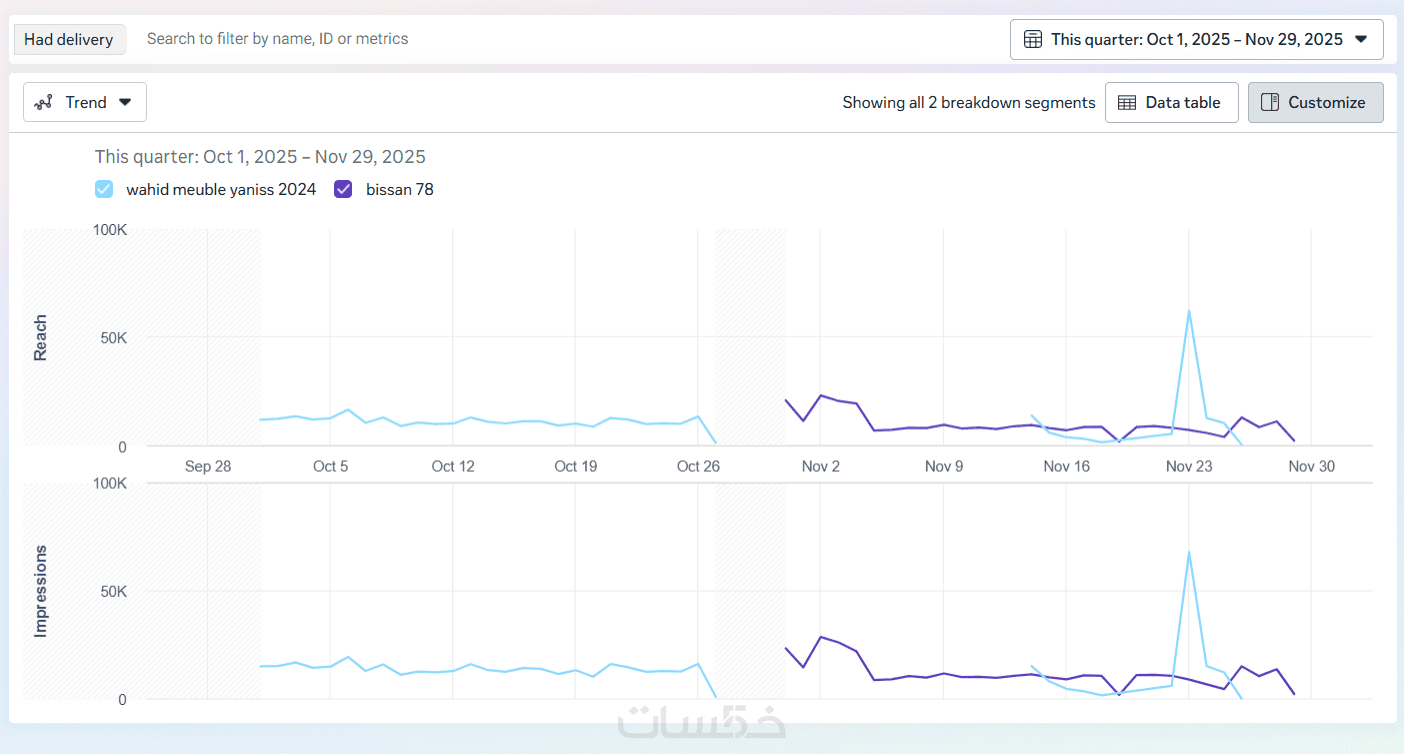This screenshot has width=1404, height=754.
Task: Click the Reach axis title
Action: point(41,338)
